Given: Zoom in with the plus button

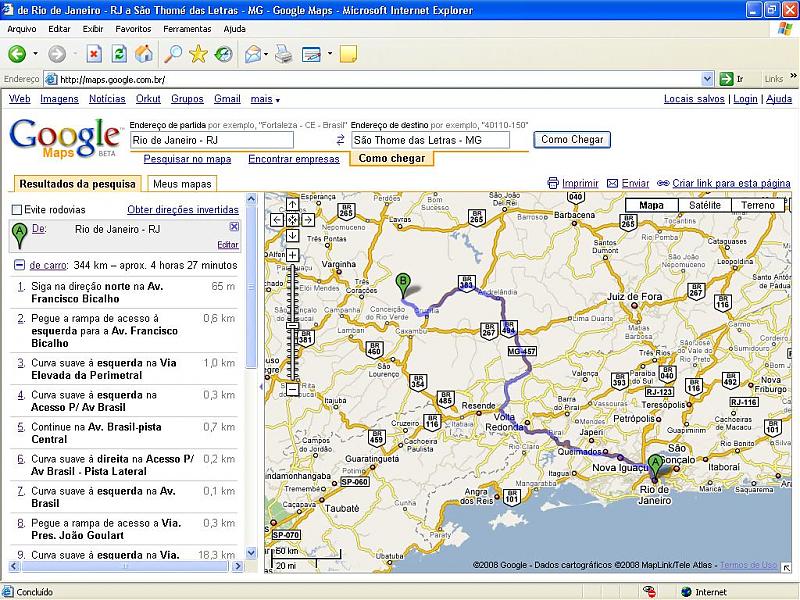Looking at the screenshot, I should point(292,255).
